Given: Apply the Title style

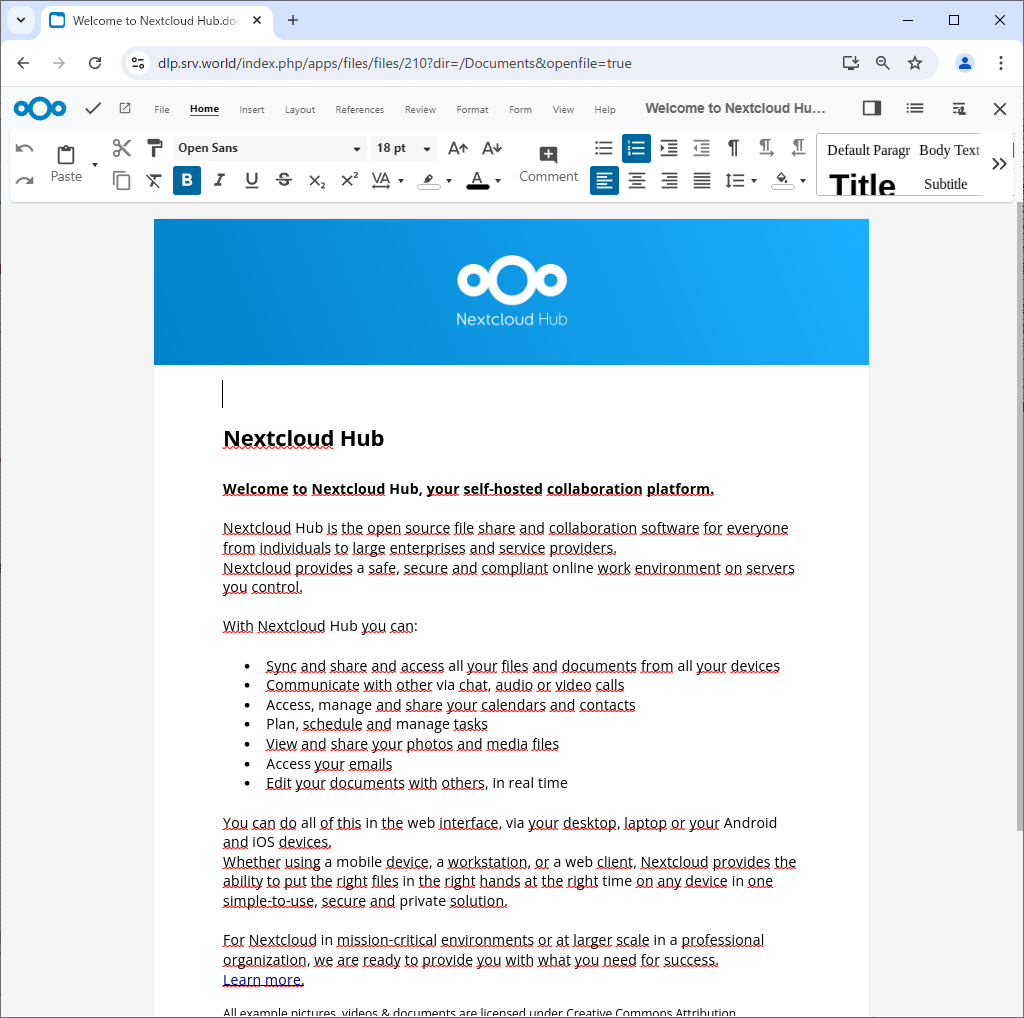Looking at the screenshot, I should point(862,184).
